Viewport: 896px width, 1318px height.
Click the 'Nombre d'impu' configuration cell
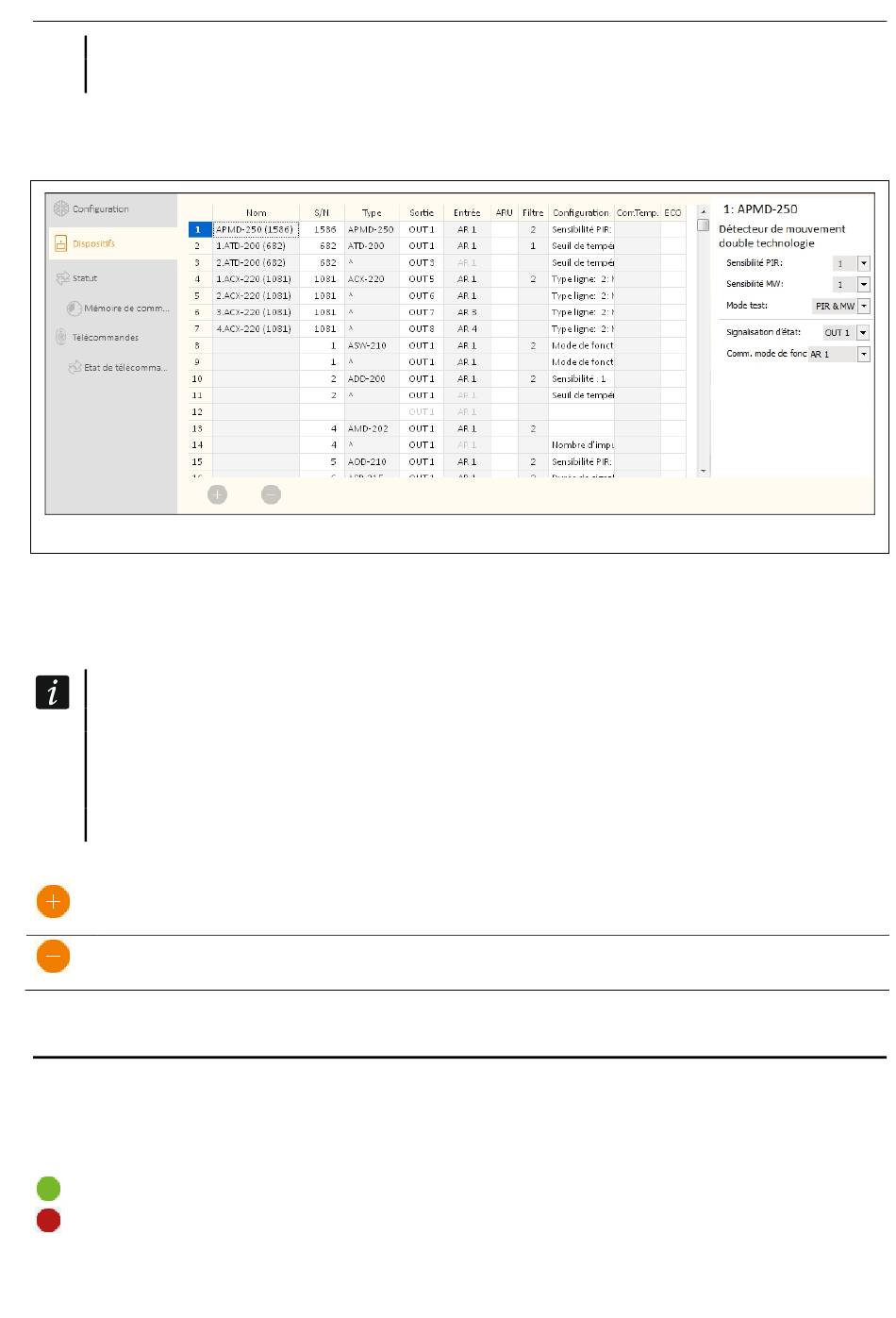click(581, 445)
